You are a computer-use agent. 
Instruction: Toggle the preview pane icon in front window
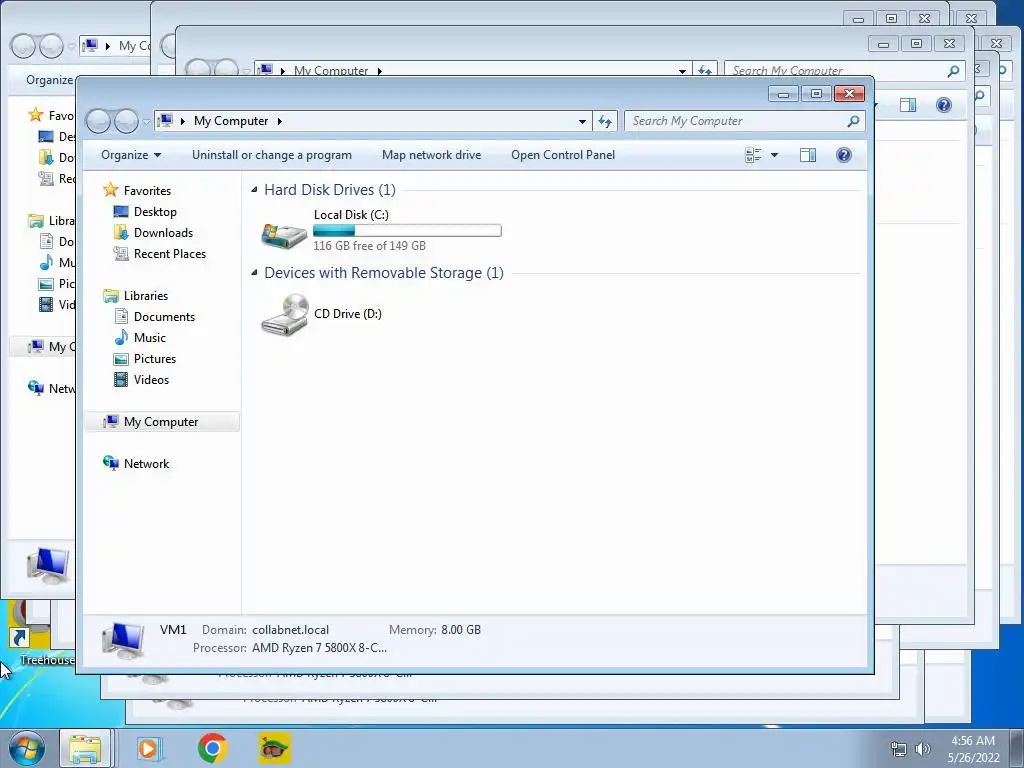point(808,155)
